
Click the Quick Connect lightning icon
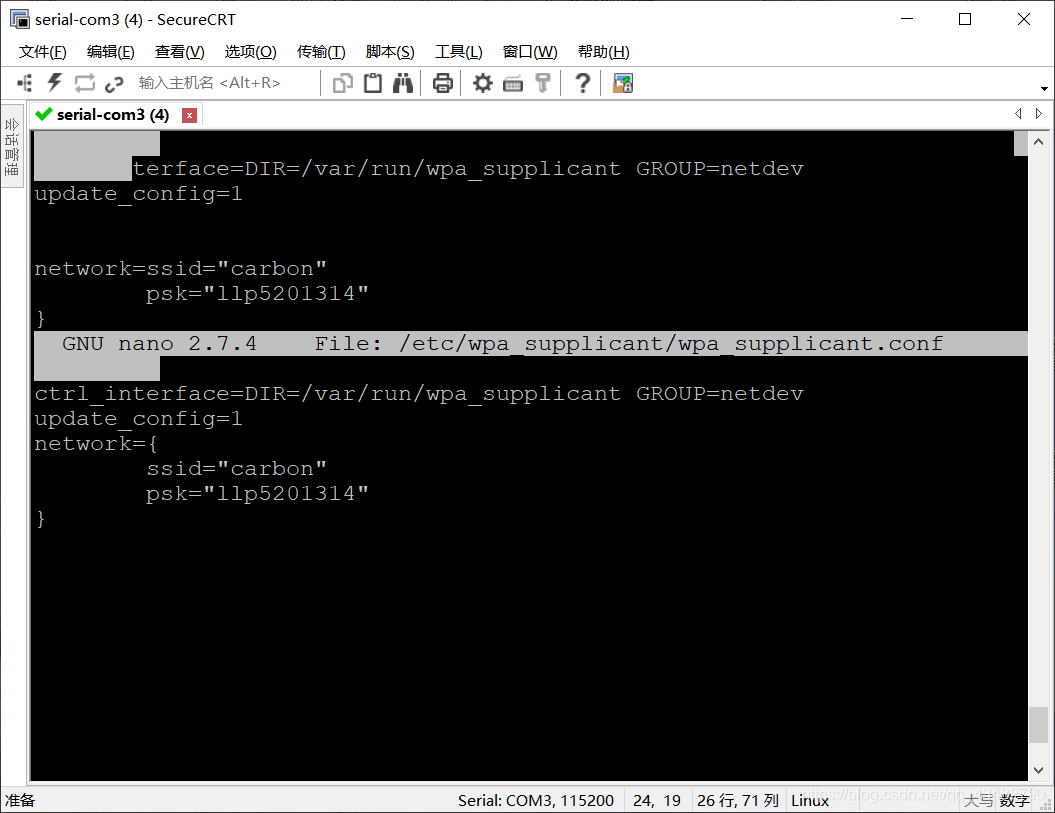[54, 83]
